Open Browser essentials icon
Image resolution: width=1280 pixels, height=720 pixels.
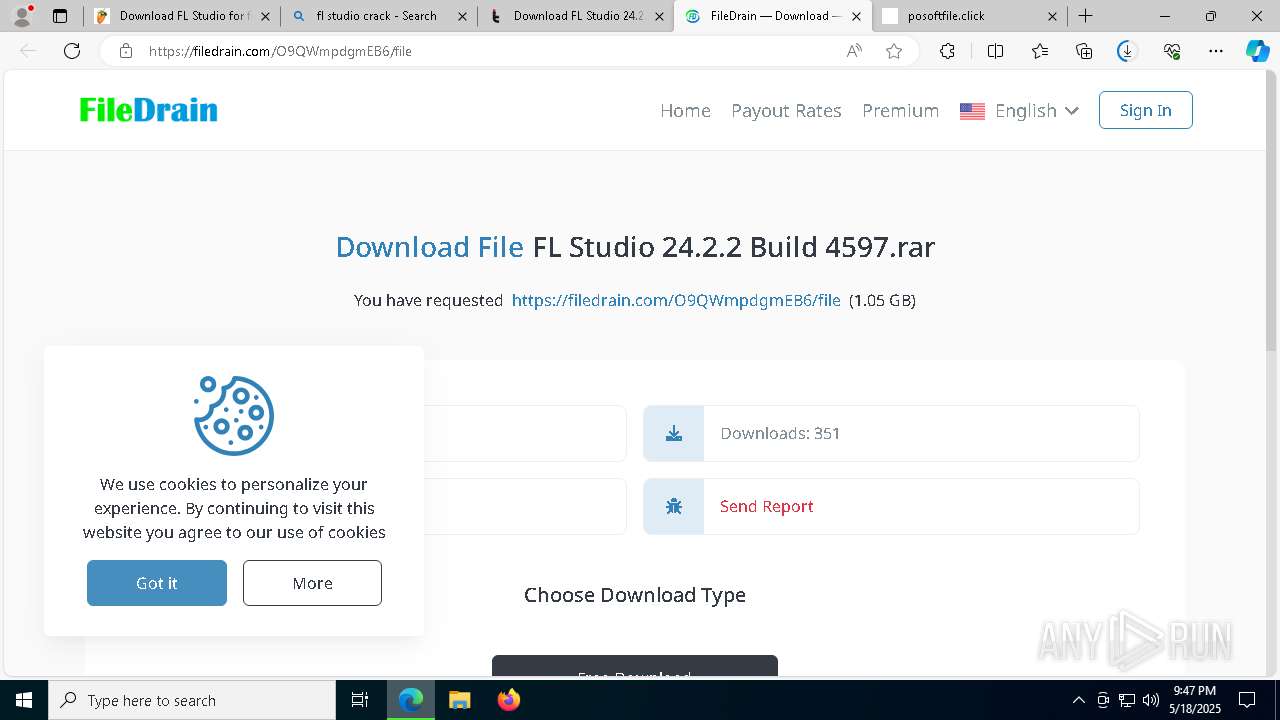click(x=1172, y=51)
